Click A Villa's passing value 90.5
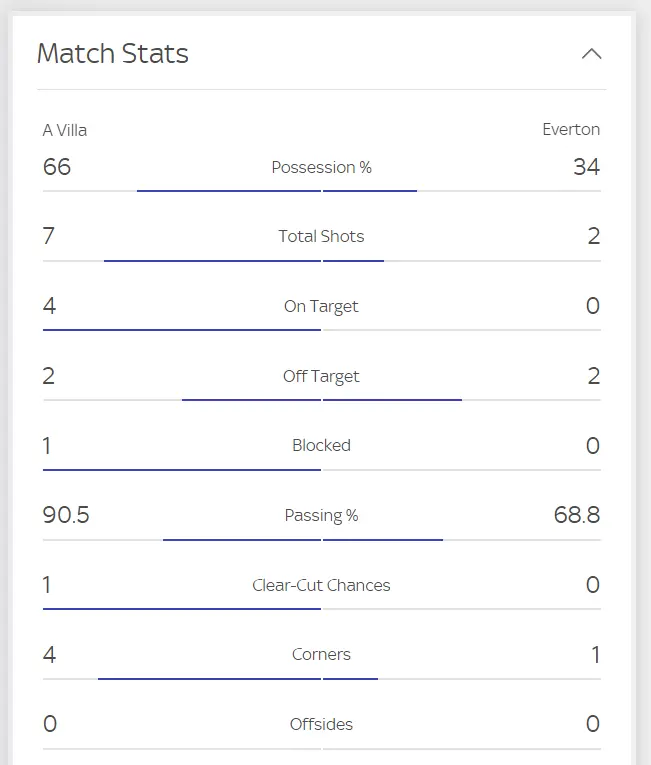The image size is (651, 765). click(x=66, y=516)
